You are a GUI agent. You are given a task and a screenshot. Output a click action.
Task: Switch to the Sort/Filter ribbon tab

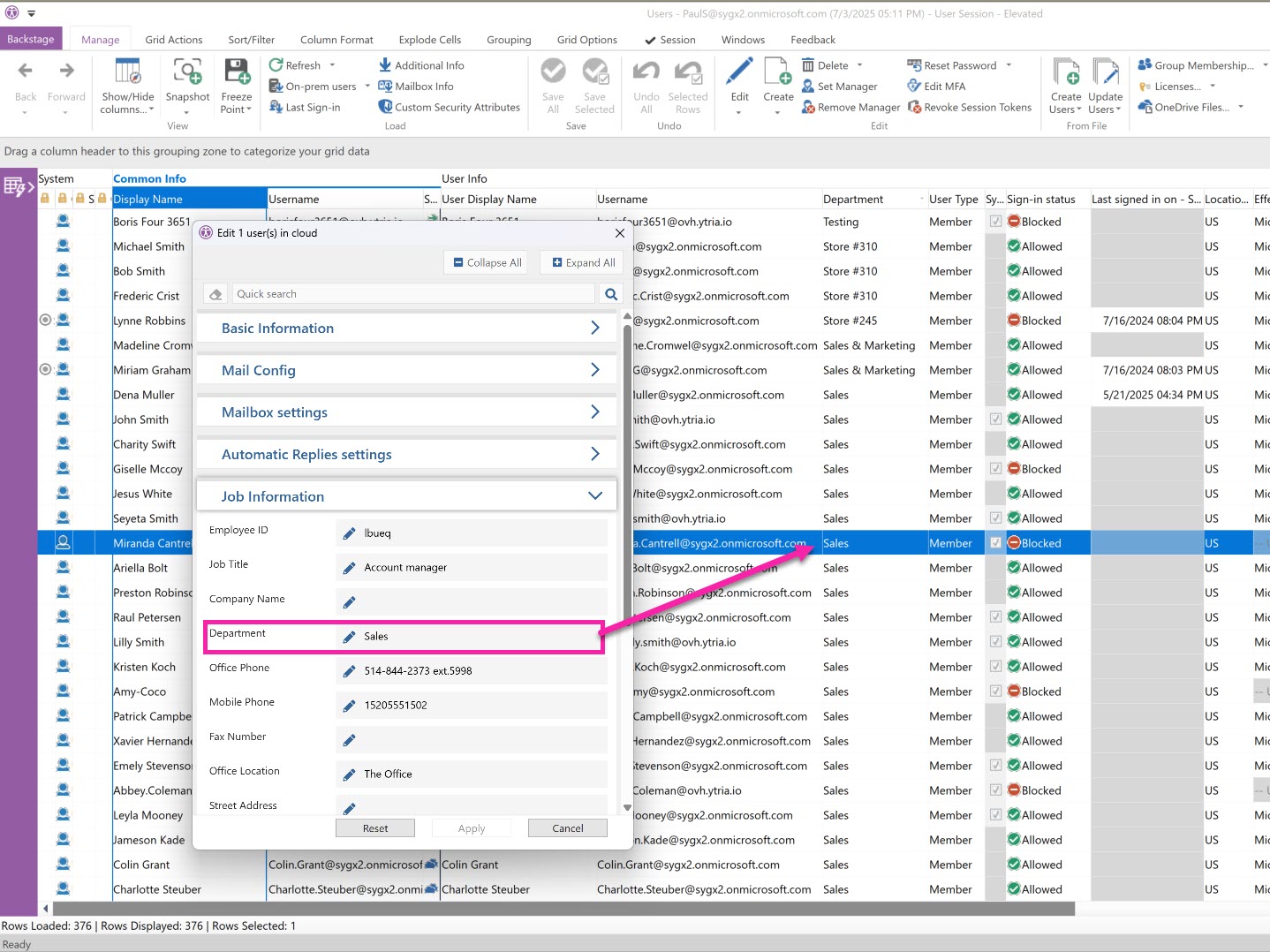click(x=251, y=40)
